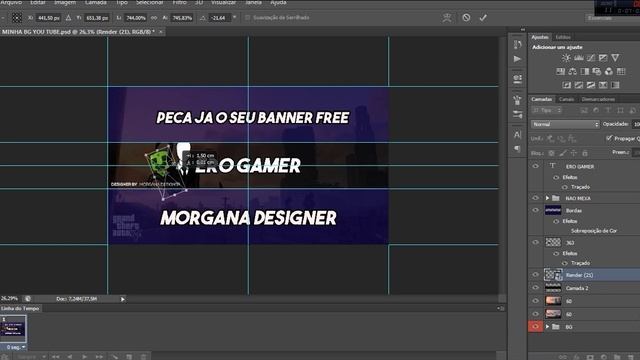Open the Normal blend mode dropdown
640x360 pixels.
[565, 124]
